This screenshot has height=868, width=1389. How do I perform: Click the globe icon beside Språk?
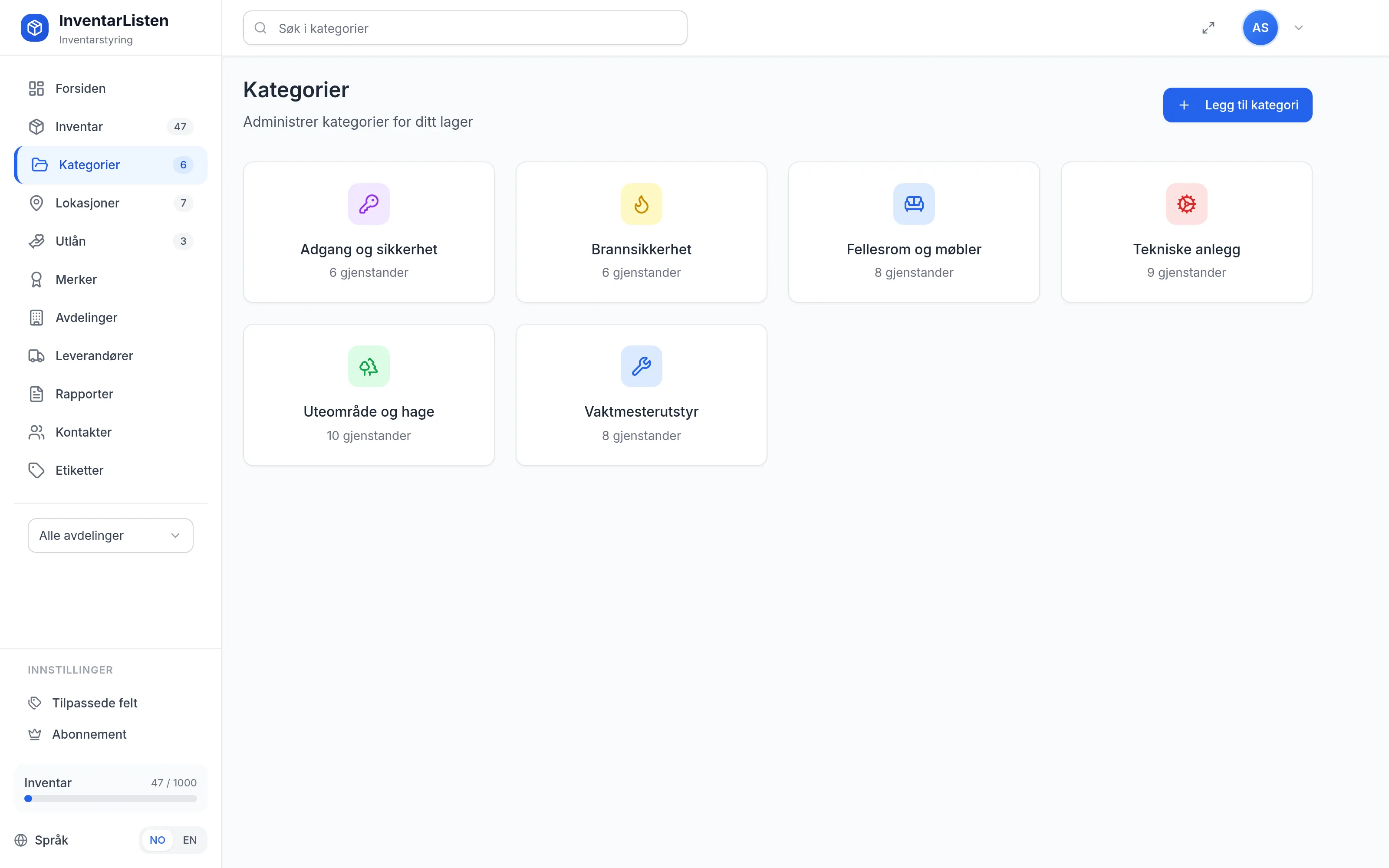click(x=21, y=840)
